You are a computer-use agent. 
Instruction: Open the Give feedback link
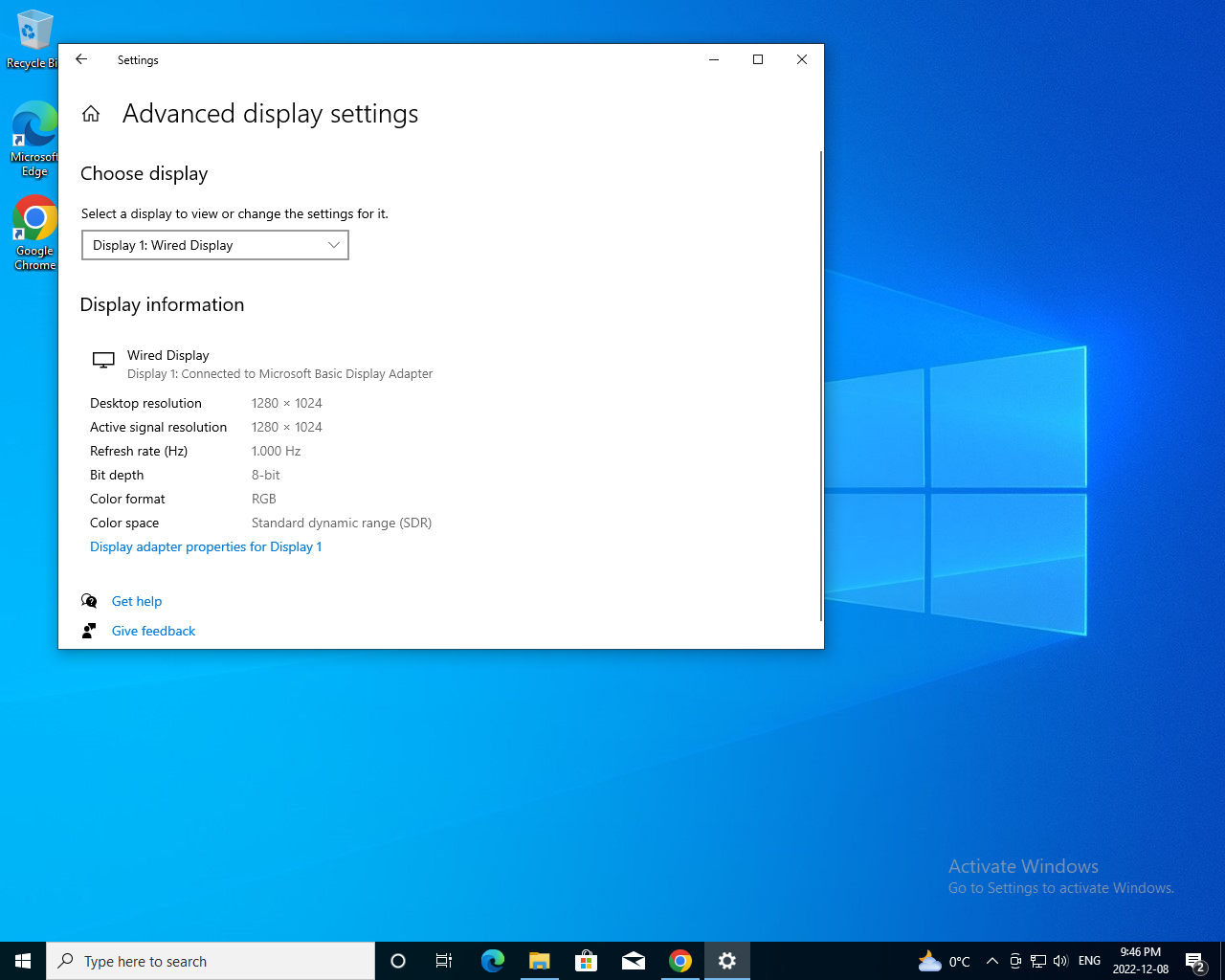pos(153,631)
